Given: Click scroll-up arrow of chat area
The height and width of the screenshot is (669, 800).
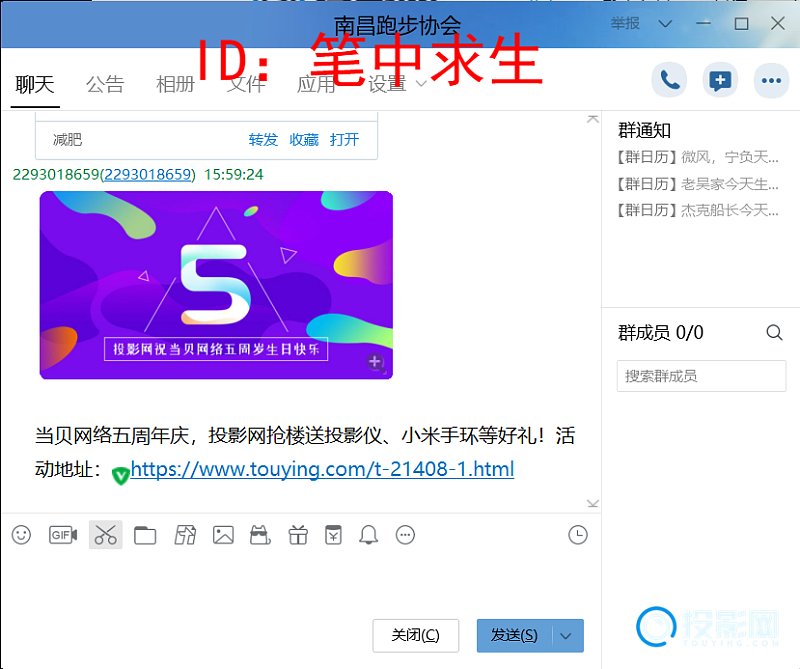Looking at the screenshot, I should tap(593, 119).
